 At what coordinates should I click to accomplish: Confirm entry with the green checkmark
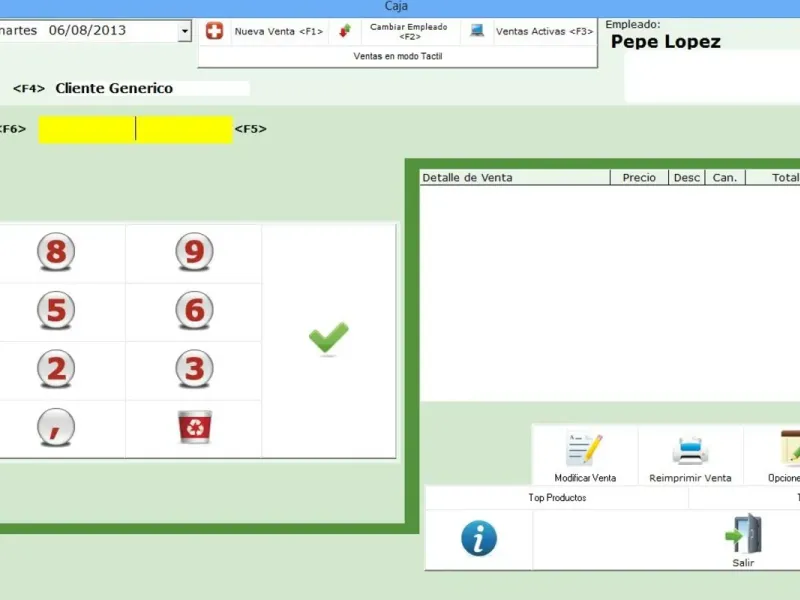click(329, 338)
